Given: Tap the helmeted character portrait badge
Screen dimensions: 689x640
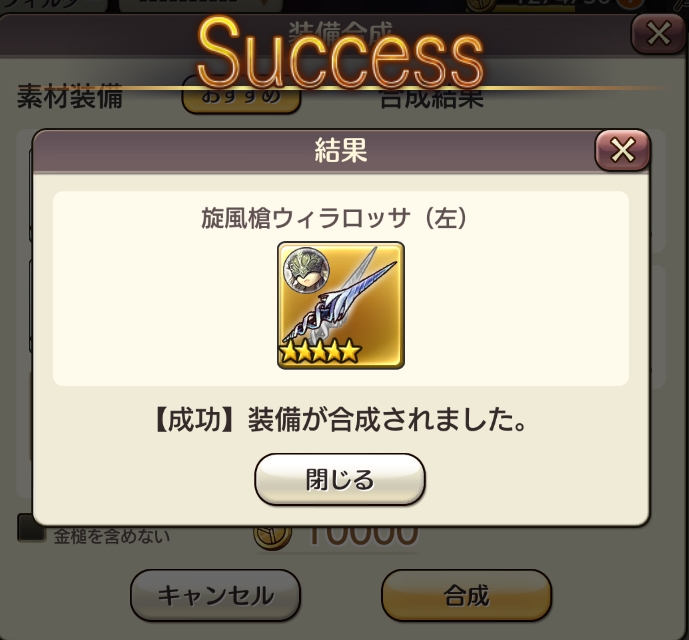Looking at the screenshot, I should (x=306, y=270).
